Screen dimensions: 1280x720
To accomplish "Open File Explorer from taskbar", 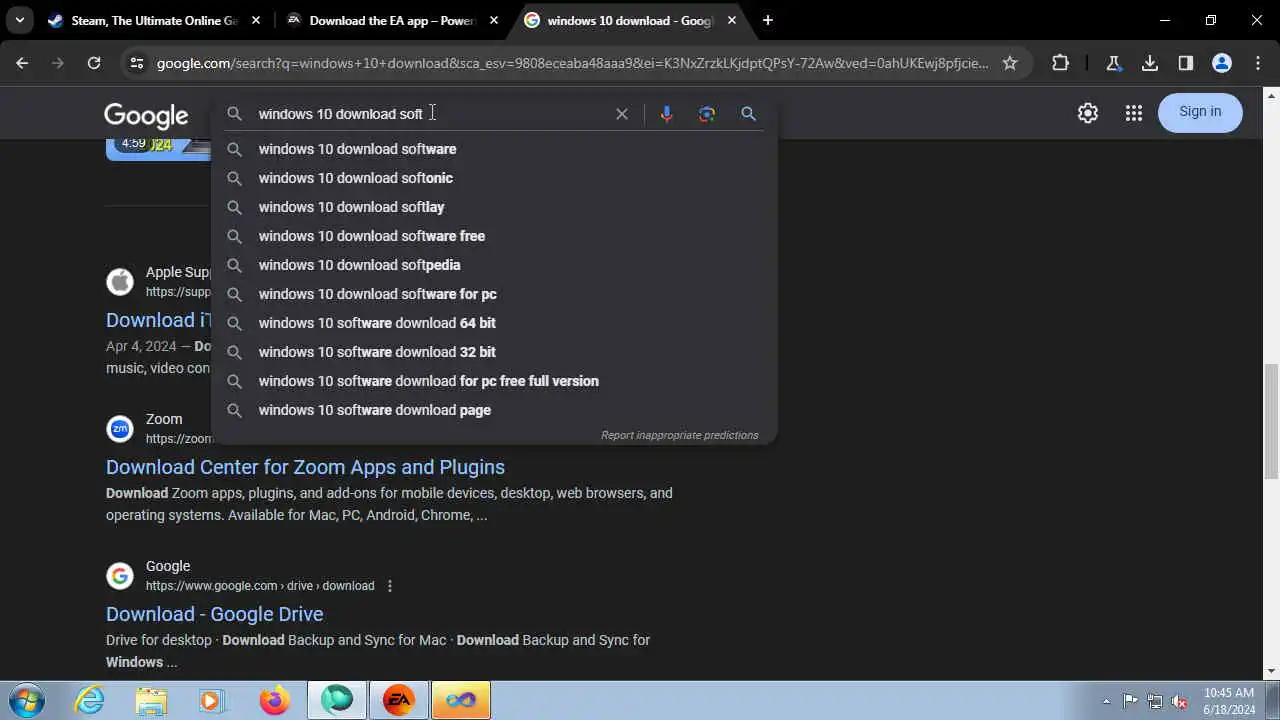I will click(151, 700).
